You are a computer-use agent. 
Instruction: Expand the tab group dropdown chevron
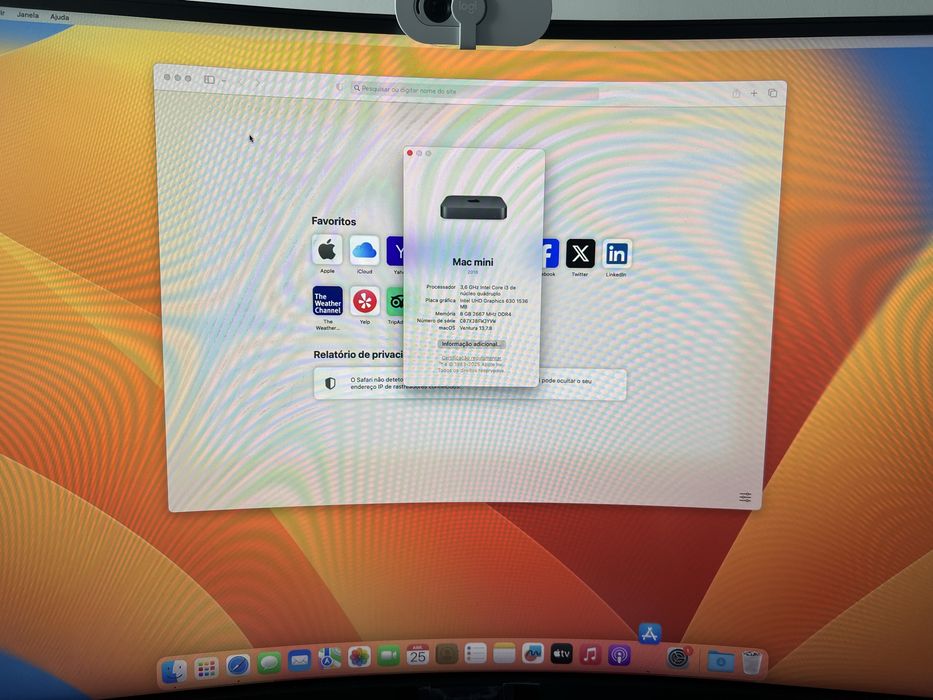point(224,80)
